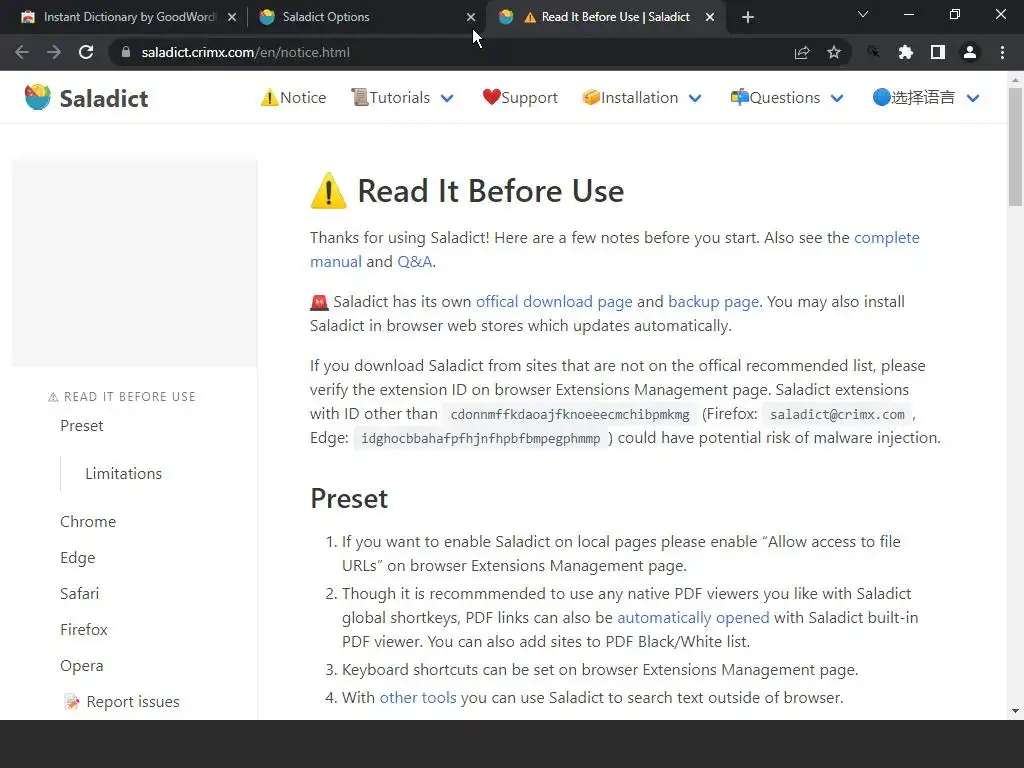Jump to Firefox in the sidebar
The width and height of the screenshot is (1024, 768).
84,630
